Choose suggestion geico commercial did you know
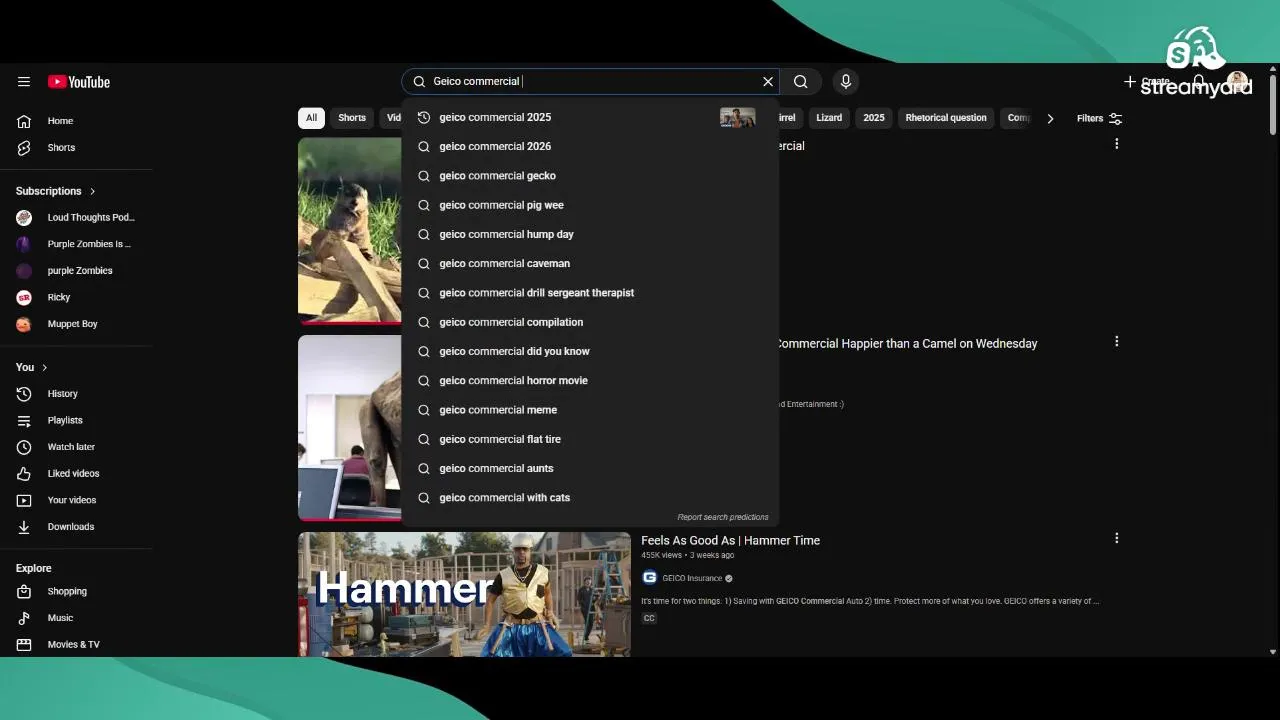1280x720 pixels. pyautogui.click(x=590, y=351)
